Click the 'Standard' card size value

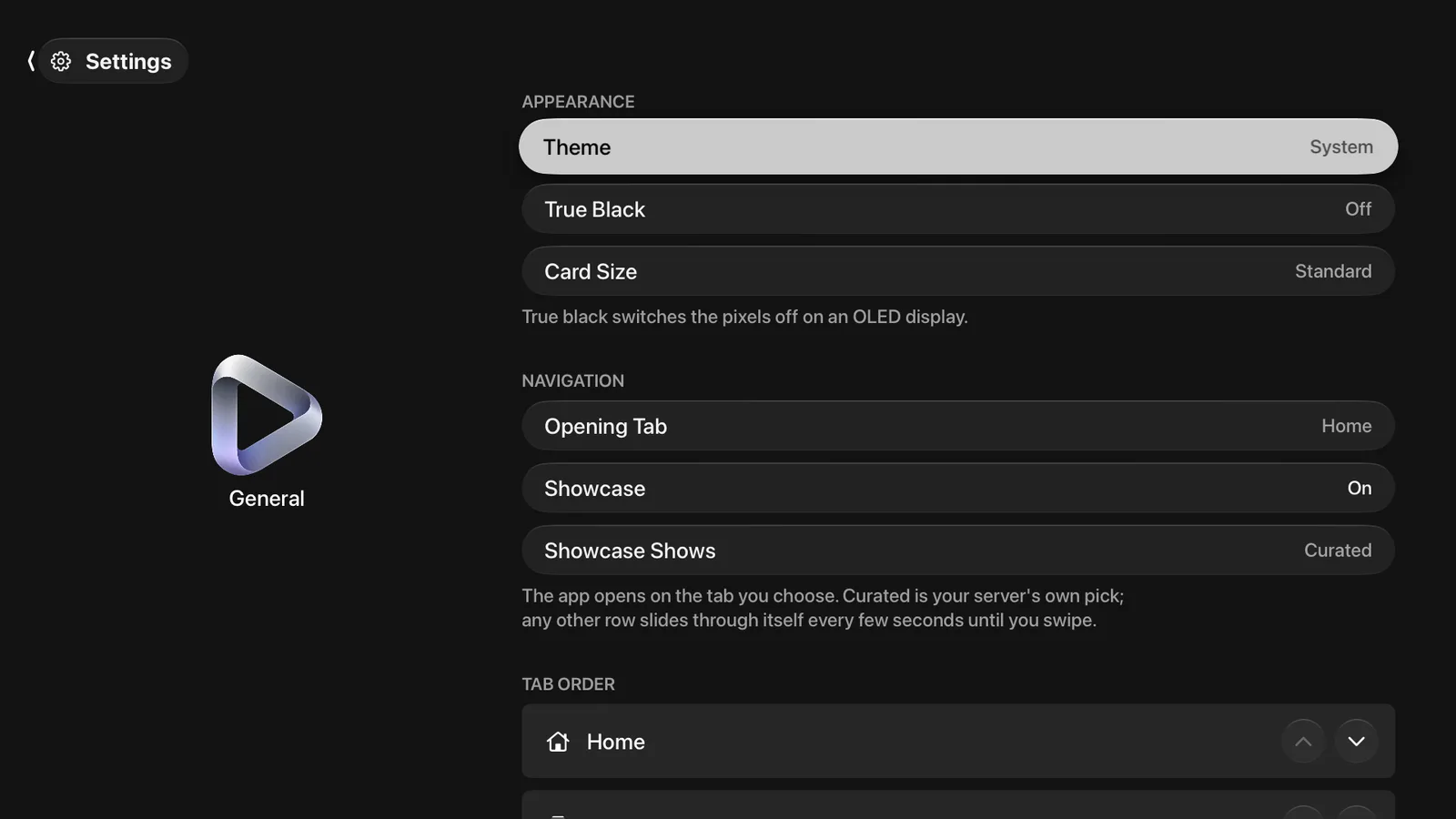point(1333,271)
